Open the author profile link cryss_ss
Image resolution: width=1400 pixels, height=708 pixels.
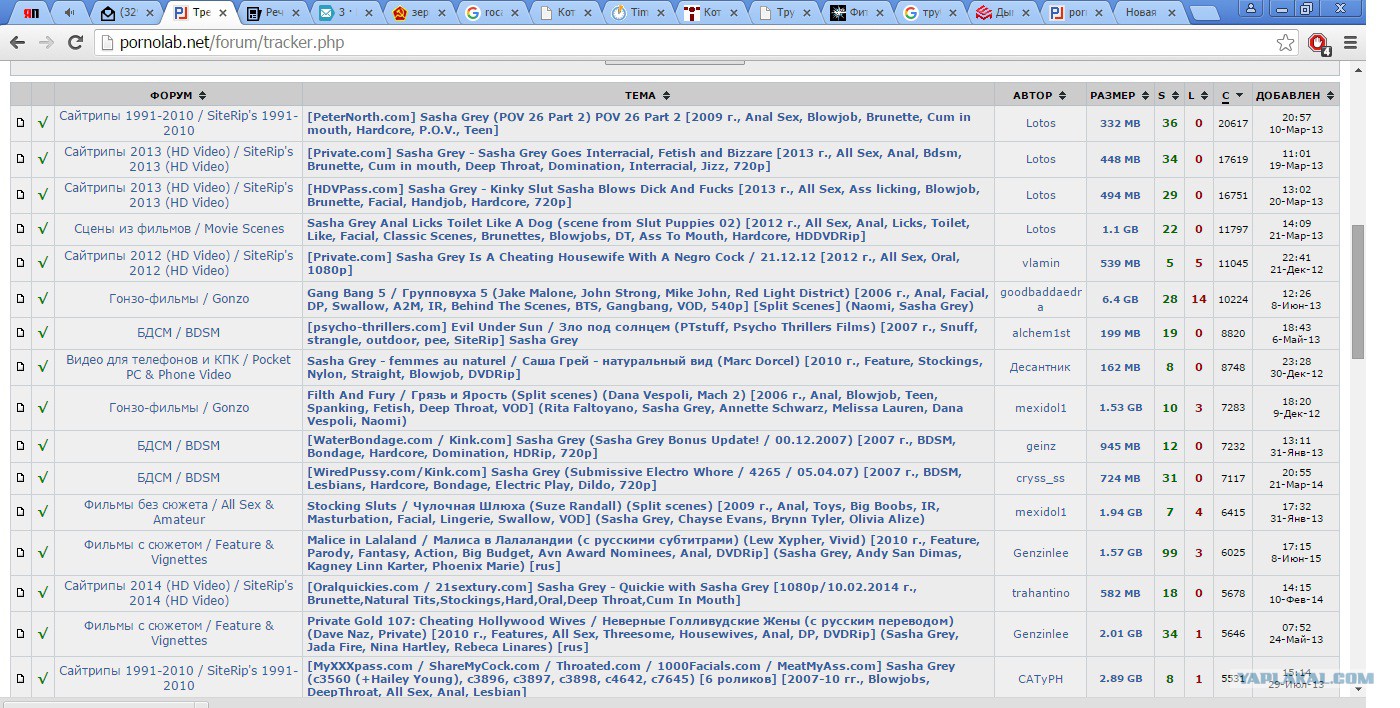1040,478
